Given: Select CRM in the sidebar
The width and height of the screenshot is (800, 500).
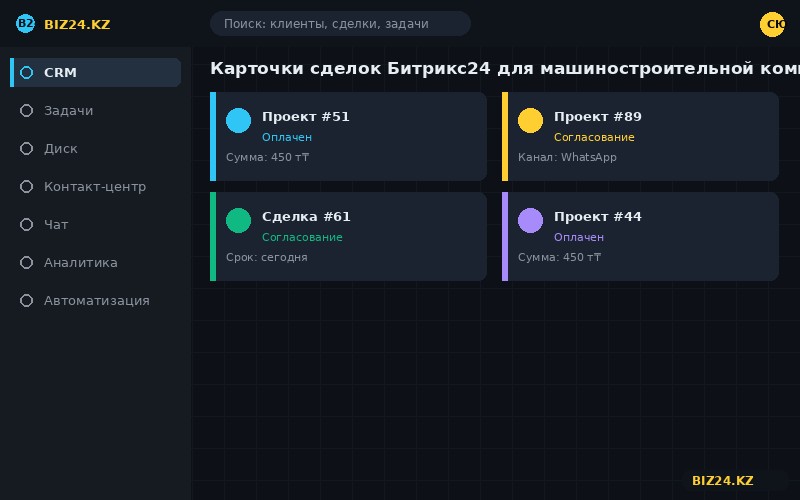Looking at the screenshot, I should [x=95, y=72].
